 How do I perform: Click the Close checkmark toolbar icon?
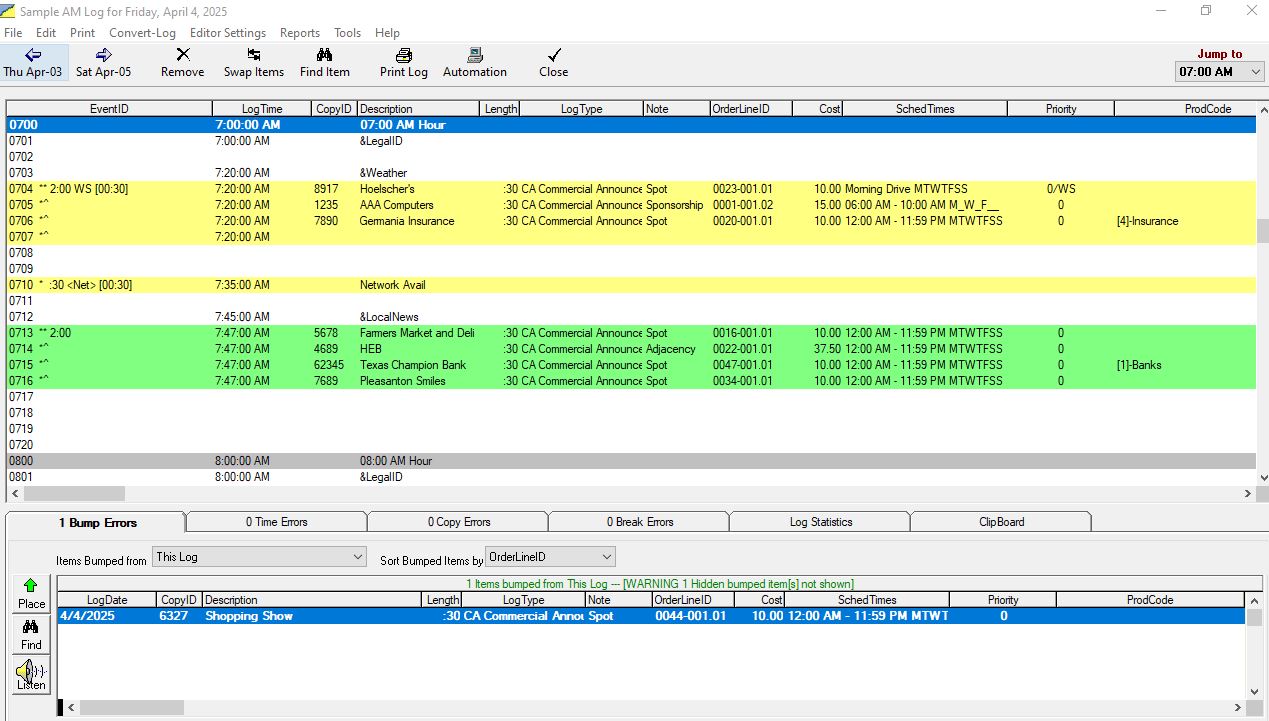pyautogui.click(x=553, y=62)
